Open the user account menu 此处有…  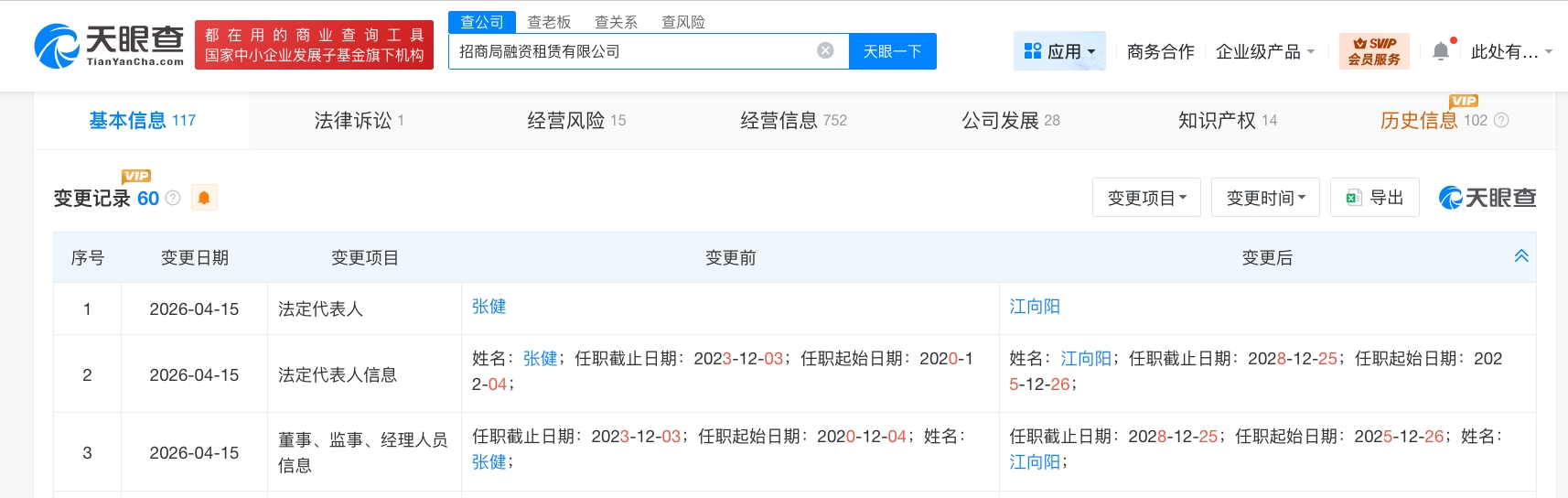pos(1511,51)
